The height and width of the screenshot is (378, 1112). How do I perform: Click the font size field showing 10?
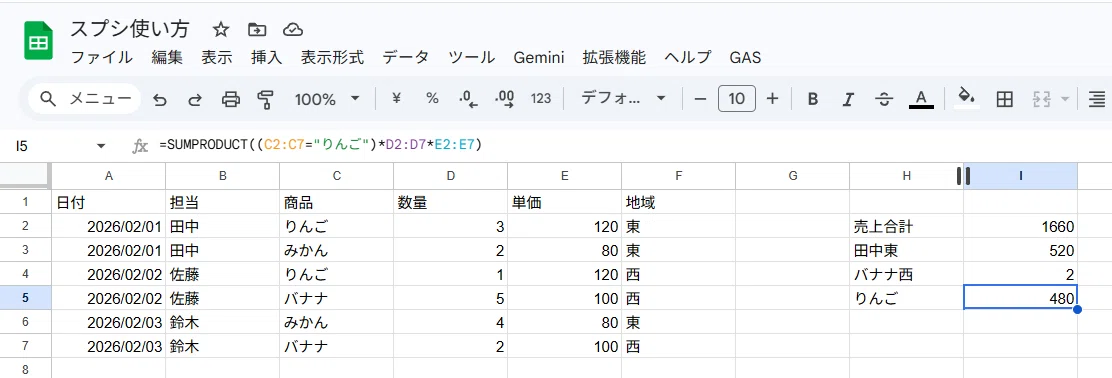[x=737, y=99]
